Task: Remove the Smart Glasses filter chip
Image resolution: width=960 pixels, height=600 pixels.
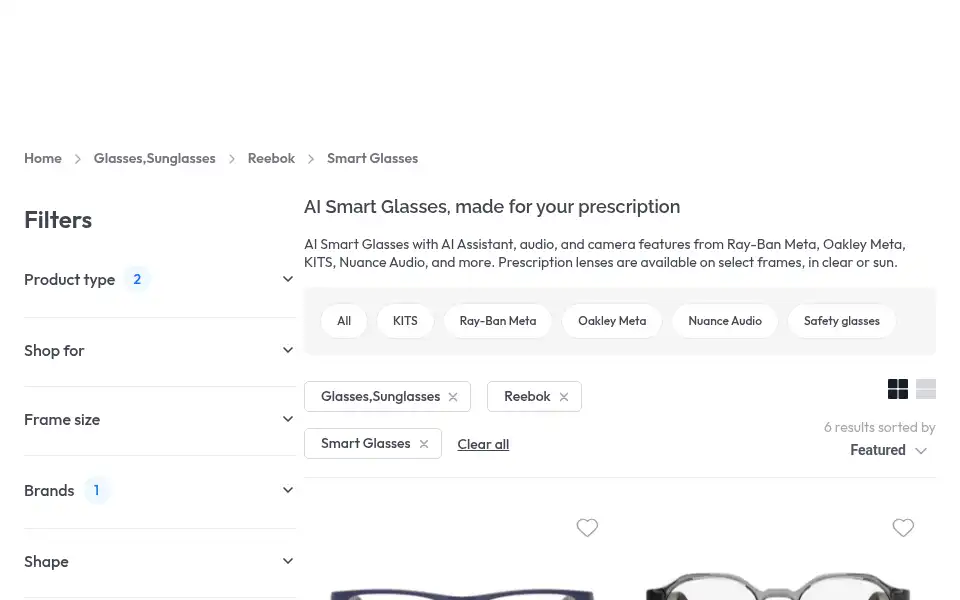Action: pyautogui.click(x=424, y=444)
